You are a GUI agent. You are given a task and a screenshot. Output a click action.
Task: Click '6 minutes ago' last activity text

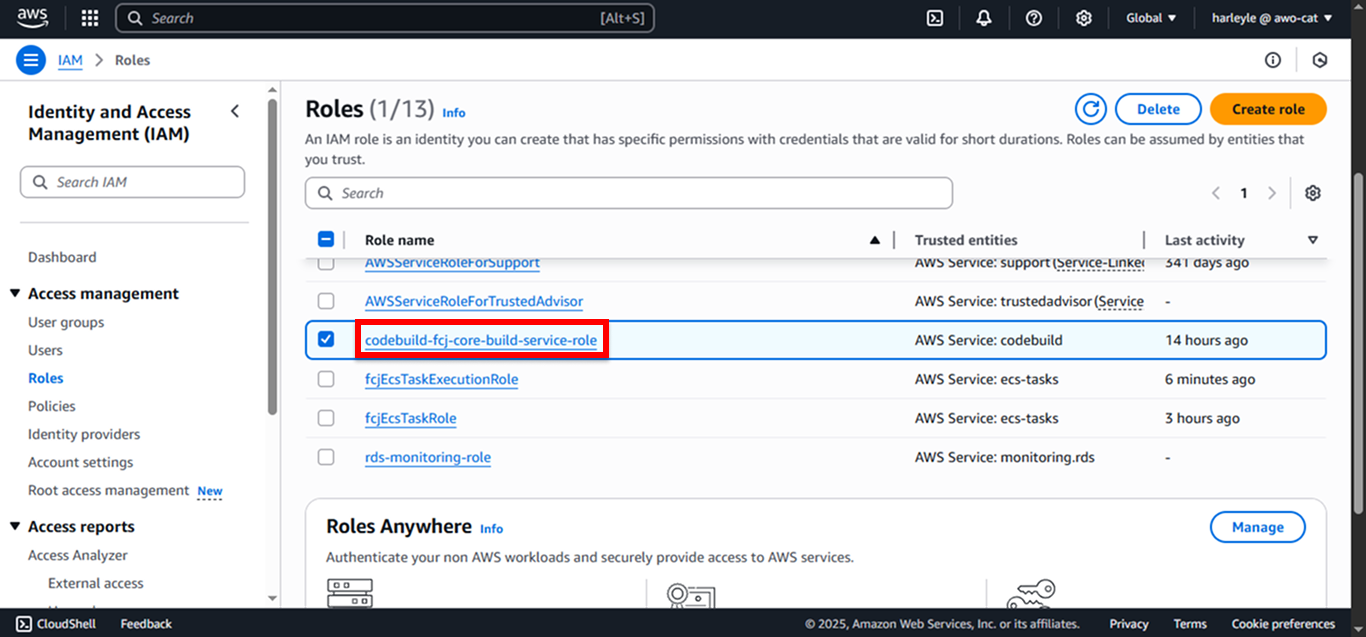[1210, 379]
